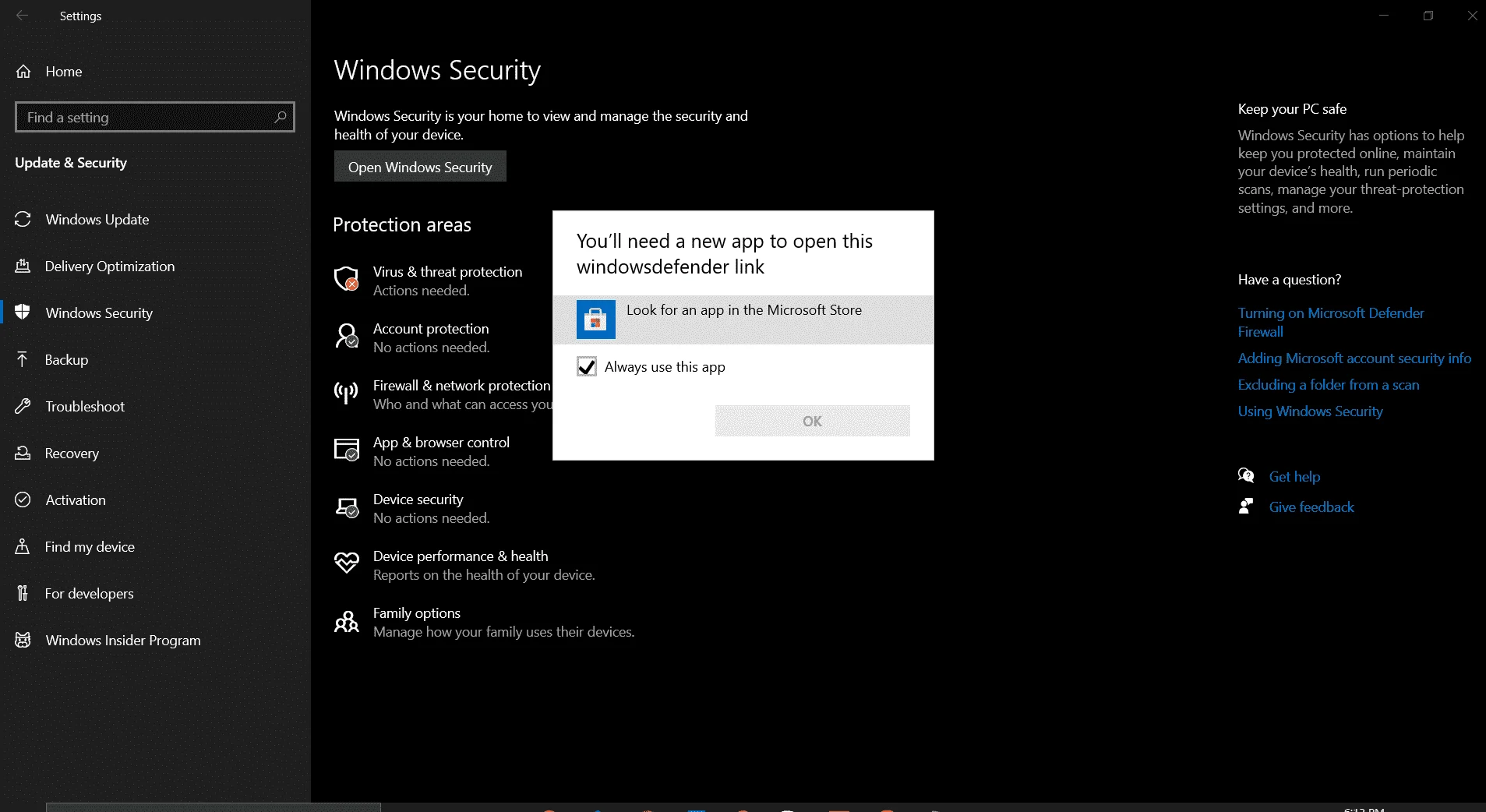Image resolution: width=1486 pixels, height=812 pixels.
Task: Click the Backup upward arrow icon
Action: [x=23, y=360]
